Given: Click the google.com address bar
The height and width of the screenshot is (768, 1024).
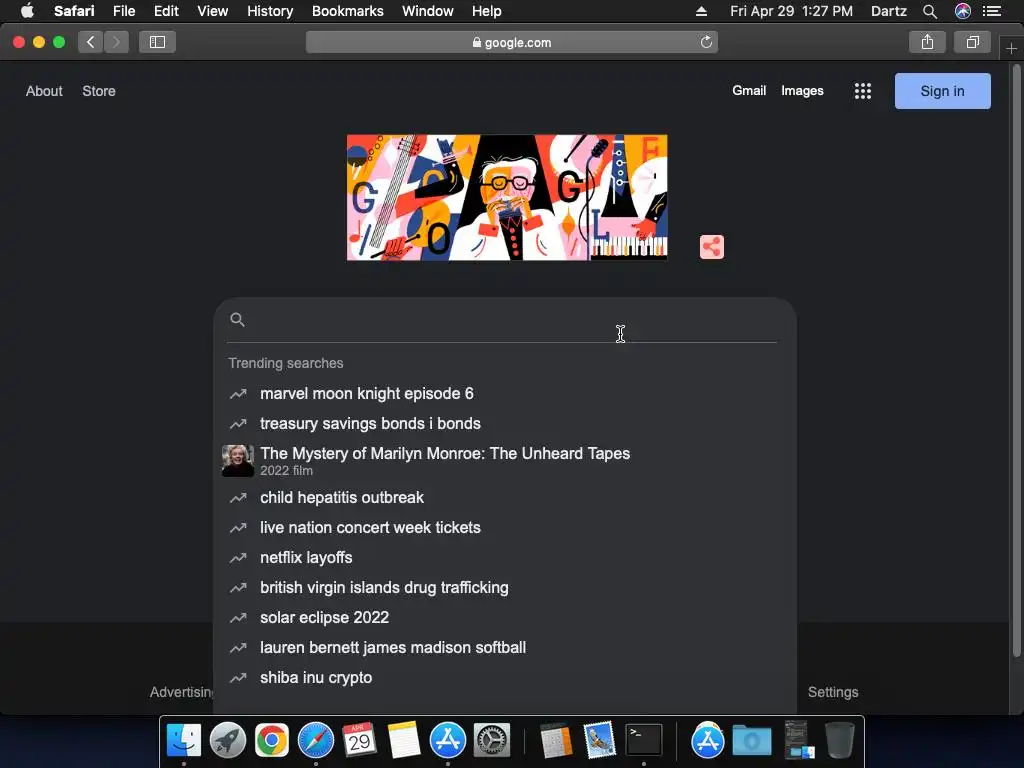Looking at the screenshot, I should pos(511,42).
